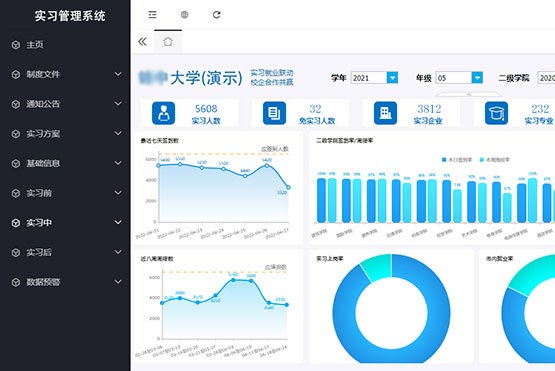Expand the 实习后 chevron

coord(118,252)
